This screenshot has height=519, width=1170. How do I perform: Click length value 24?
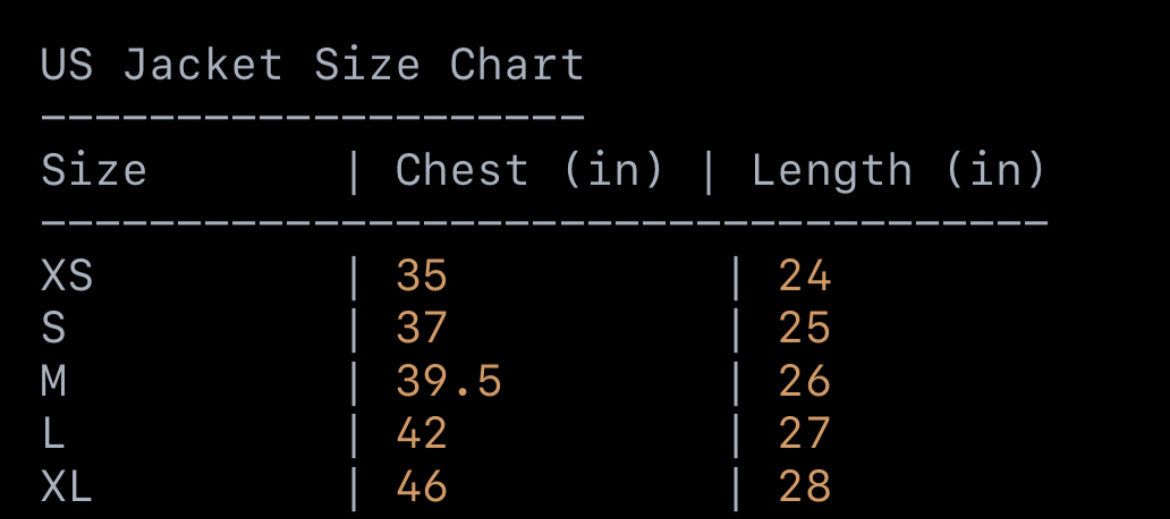pos(805,275)
